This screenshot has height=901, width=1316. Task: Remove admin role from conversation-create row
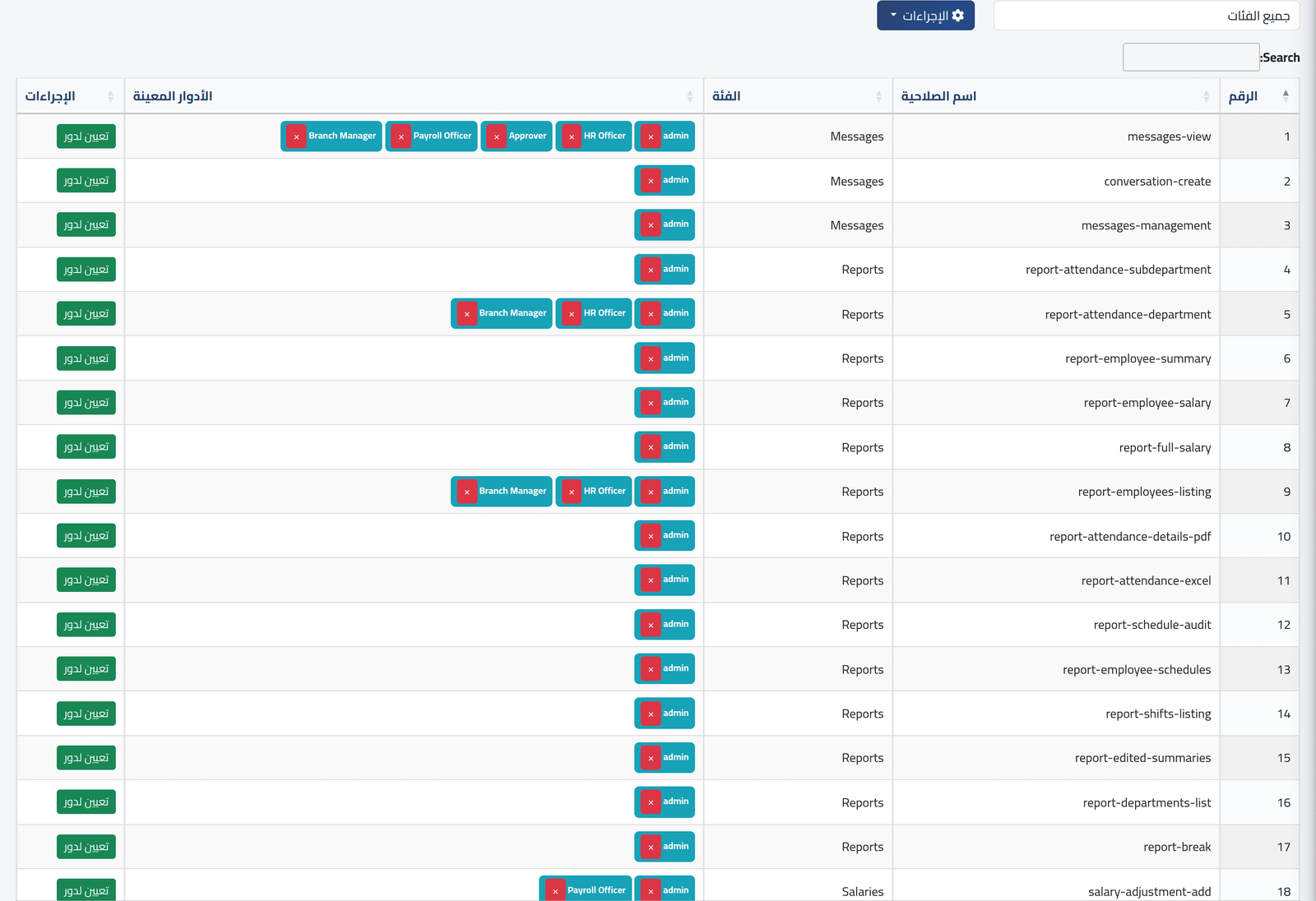click(x=651, y=181)
